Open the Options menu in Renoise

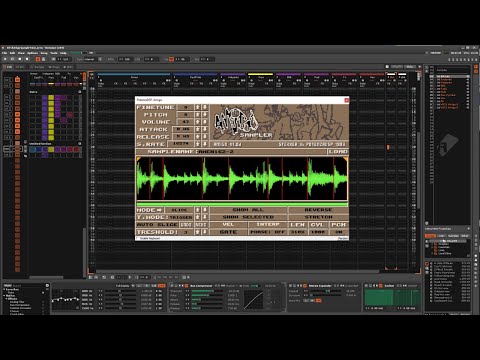pyautogui.click(x=33, y=53)
